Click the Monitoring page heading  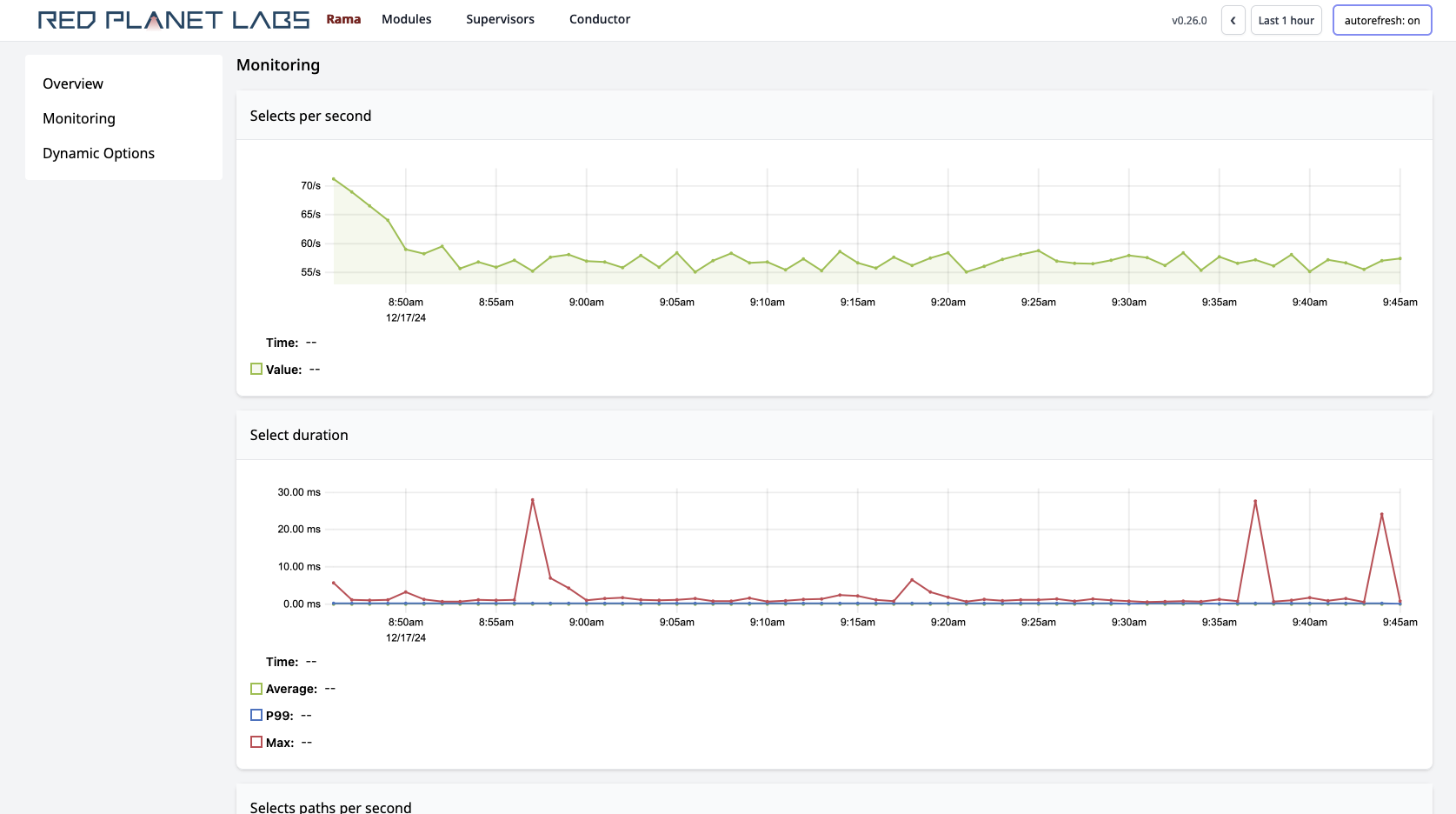(x=278, y=65)
